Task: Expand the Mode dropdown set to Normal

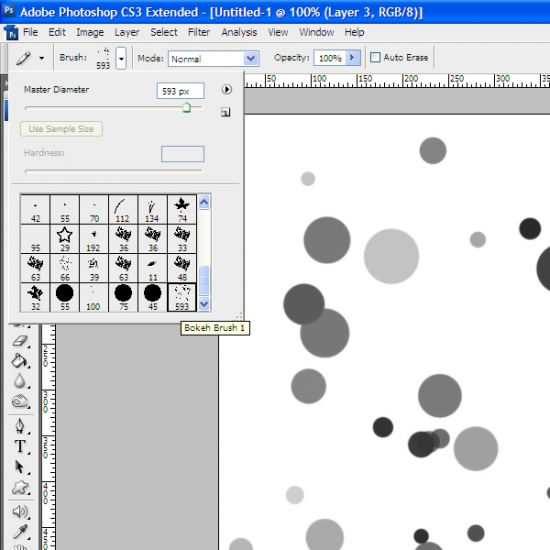Action: (213, 59)
